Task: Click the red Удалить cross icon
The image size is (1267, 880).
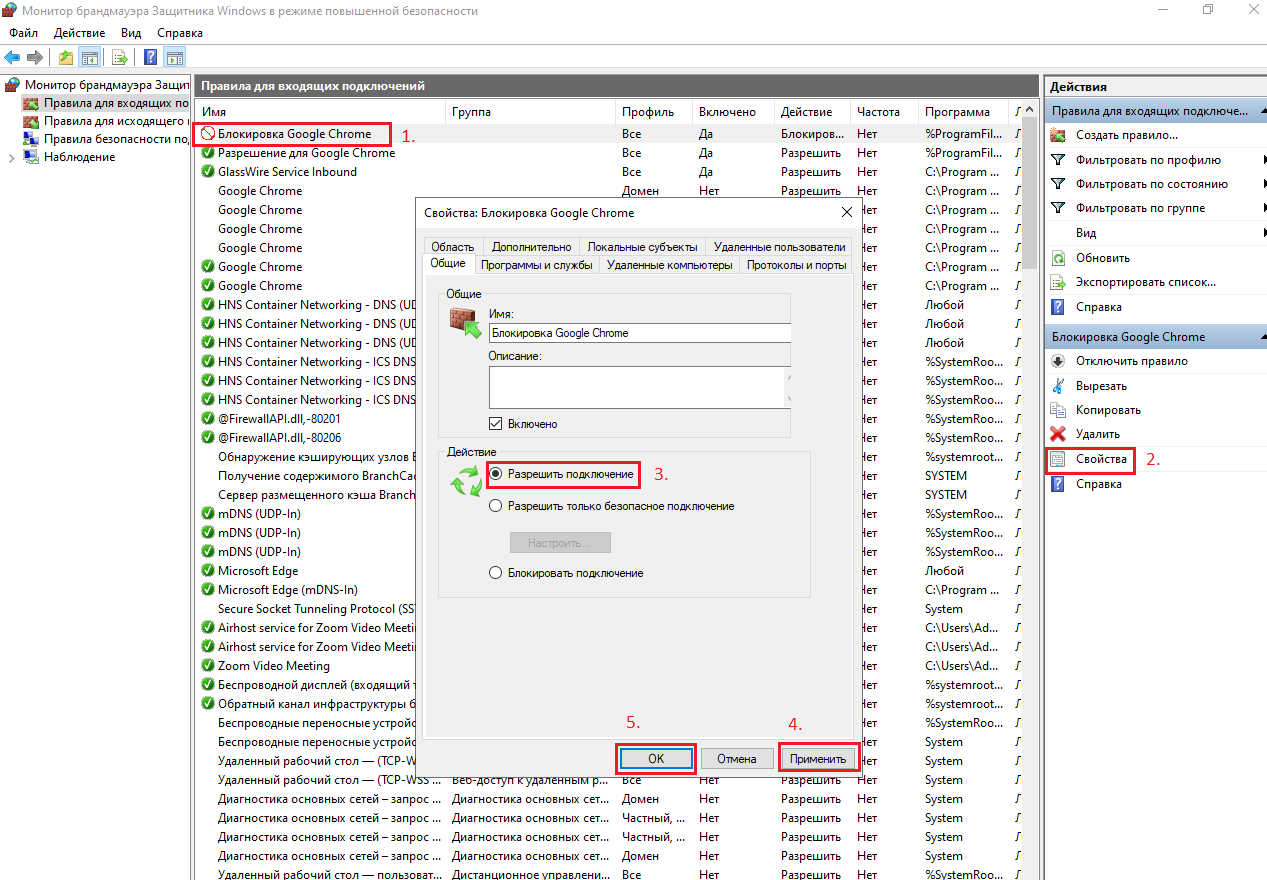Action: pos(1058,434)
